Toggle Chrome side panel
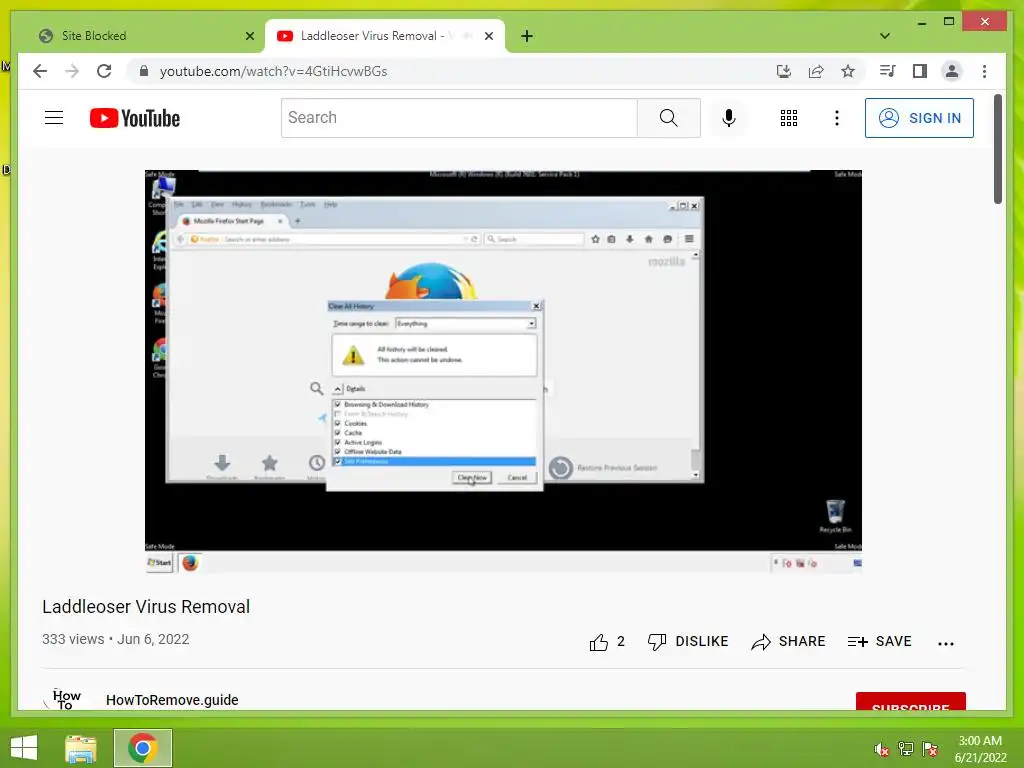 tap(920, 71)
